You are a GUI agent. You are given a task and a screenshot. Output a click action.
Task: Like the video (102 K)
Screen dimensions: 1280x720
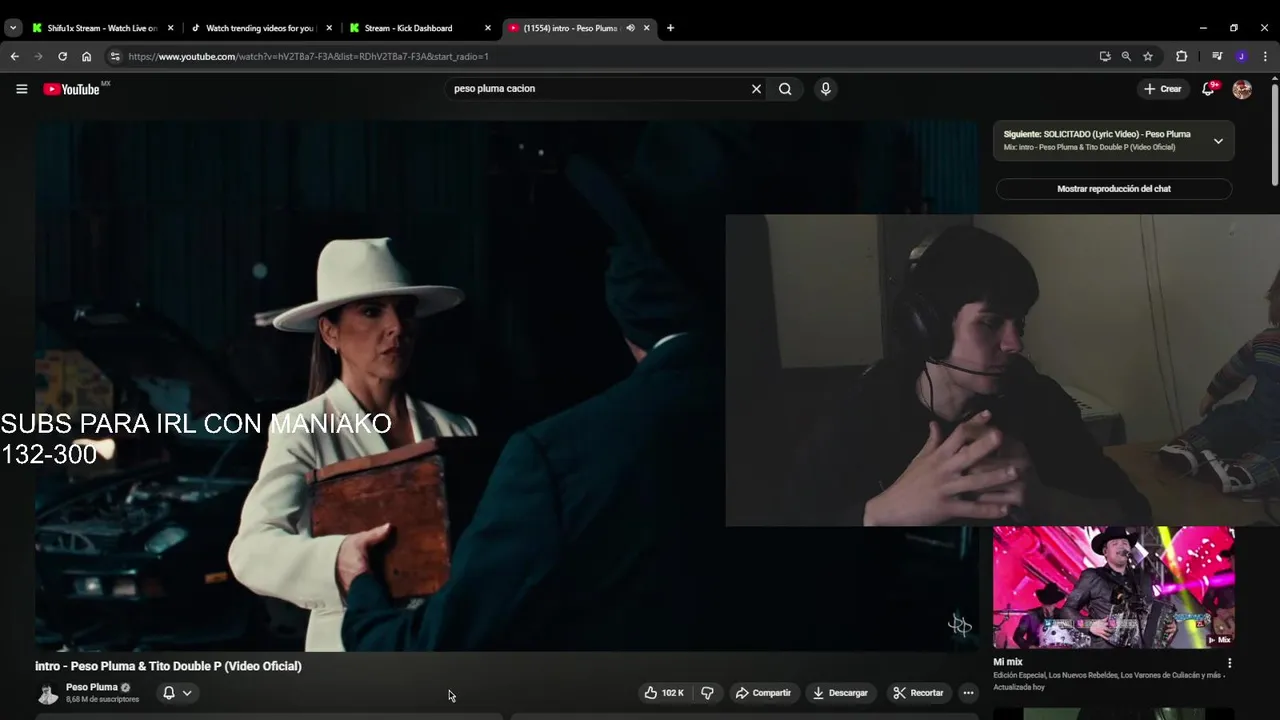[x=664, y=693]
